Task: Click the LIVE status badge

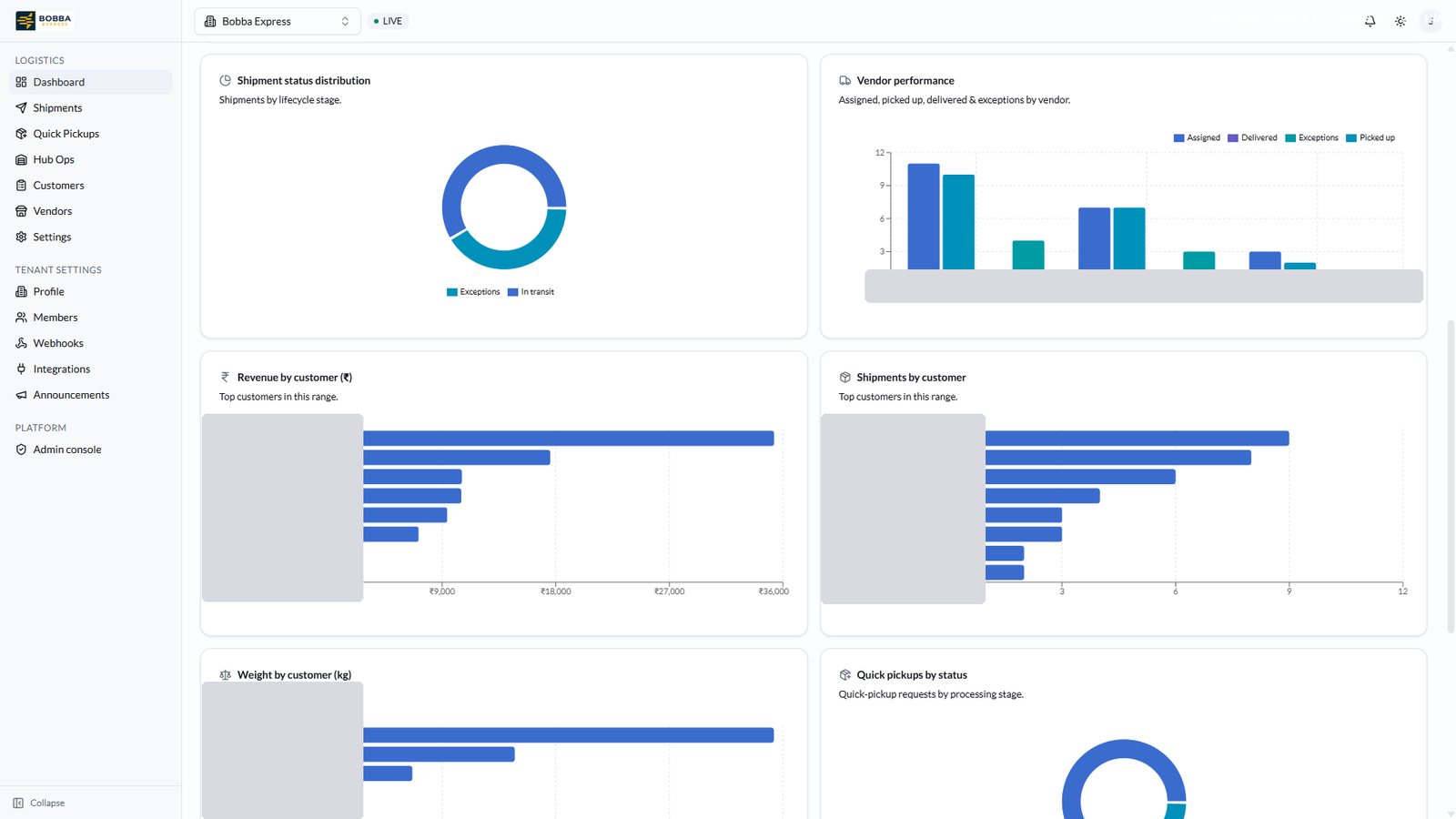Action: point(388,21)
